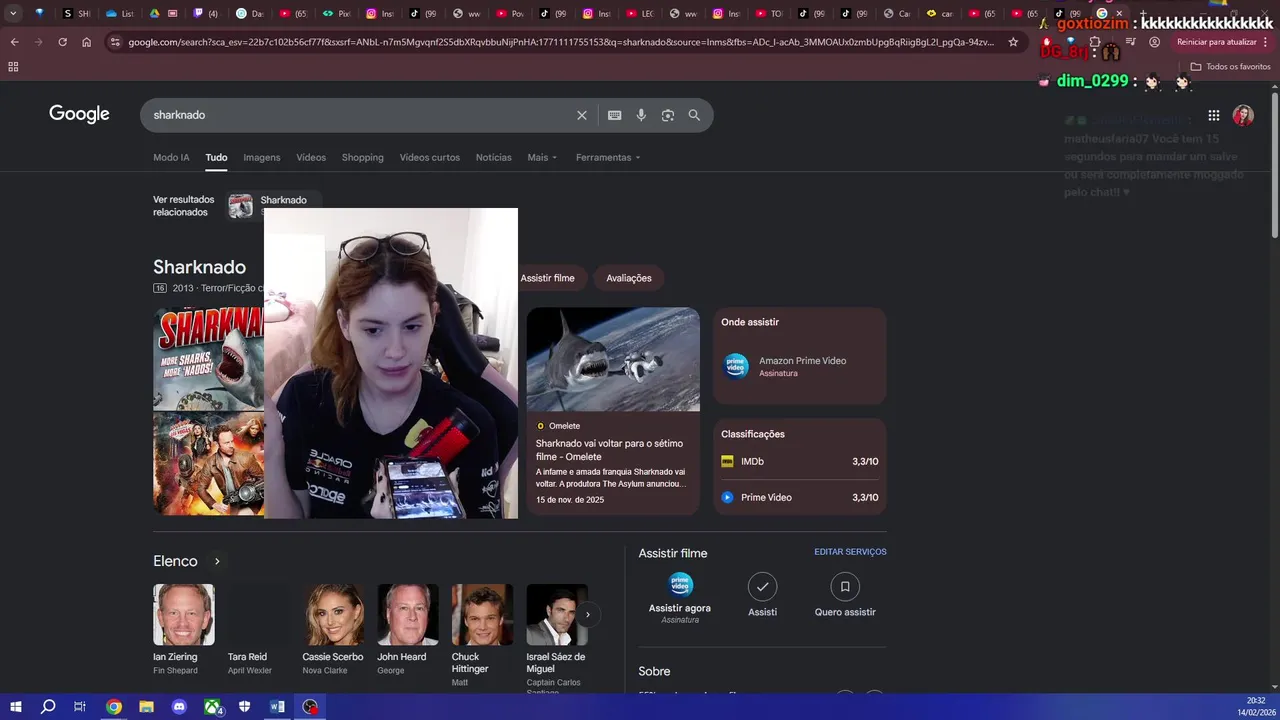Submit search with the magnifier icon
Image resolution: width=1280 pixels, height=720 pixels.
coord(694,115)
